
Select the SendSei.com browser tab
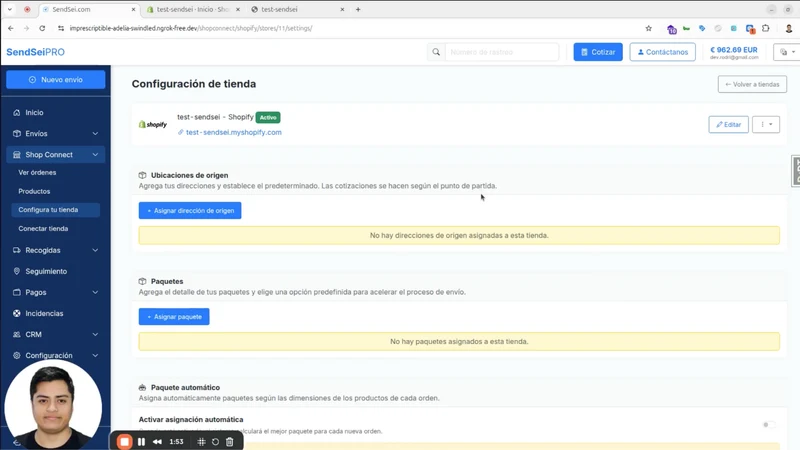coord(89,9)
